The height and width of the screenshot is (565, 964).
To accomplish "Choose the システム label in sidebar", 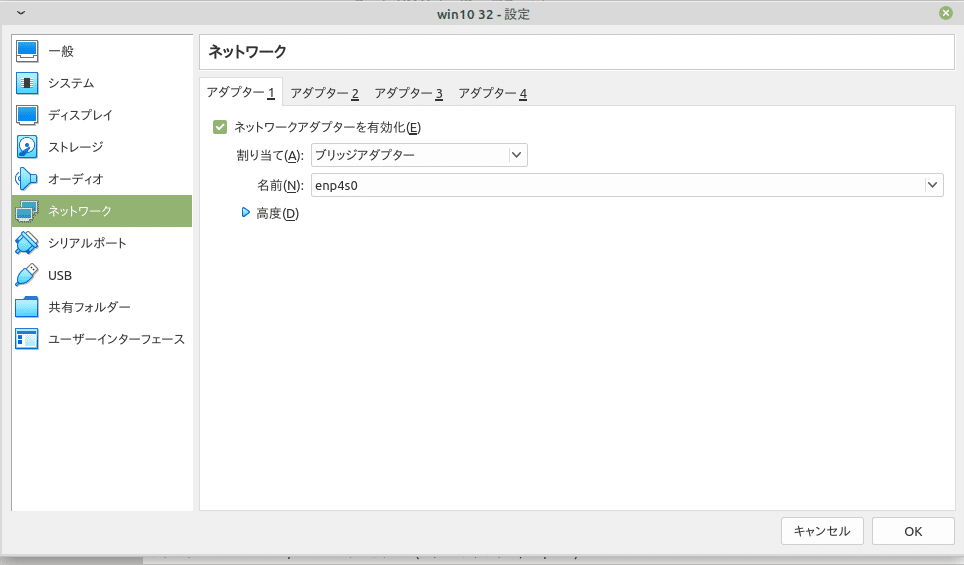I will 71,83.
